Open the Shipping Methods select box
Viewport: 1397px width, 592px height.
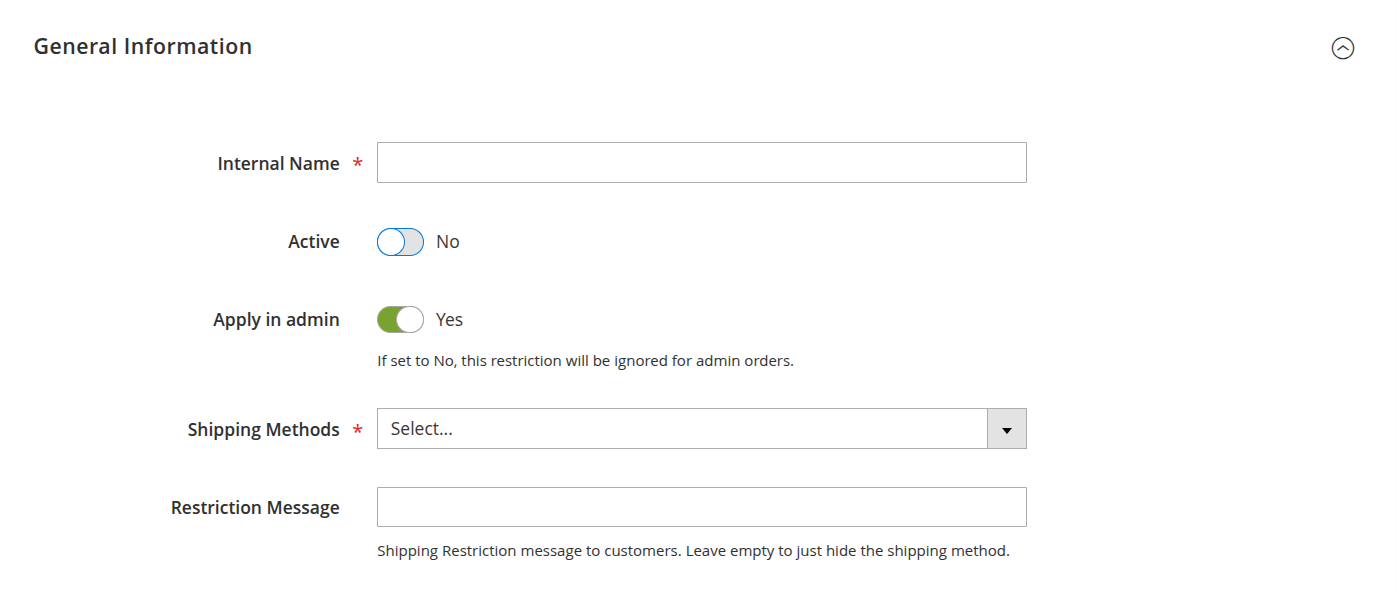682,429
